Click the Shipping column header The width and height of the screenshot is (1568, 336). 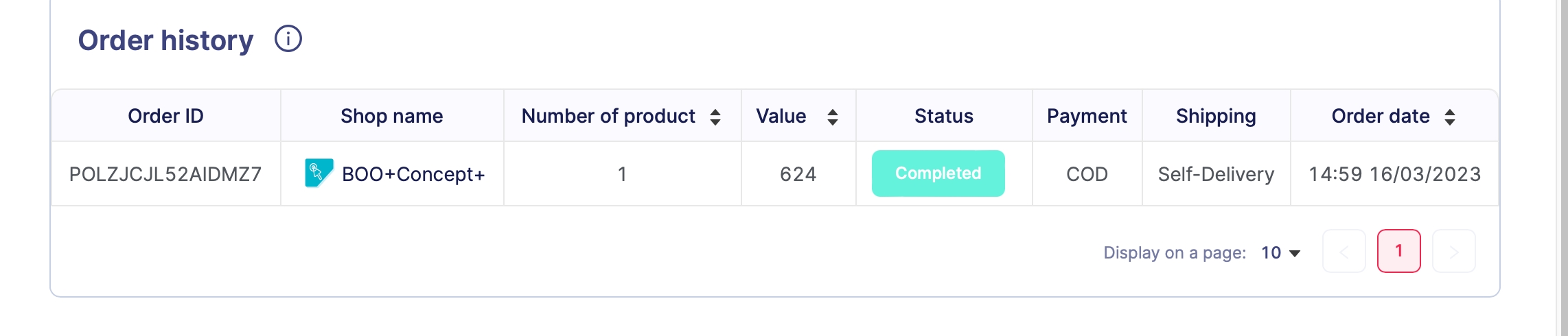point(1216,116)
